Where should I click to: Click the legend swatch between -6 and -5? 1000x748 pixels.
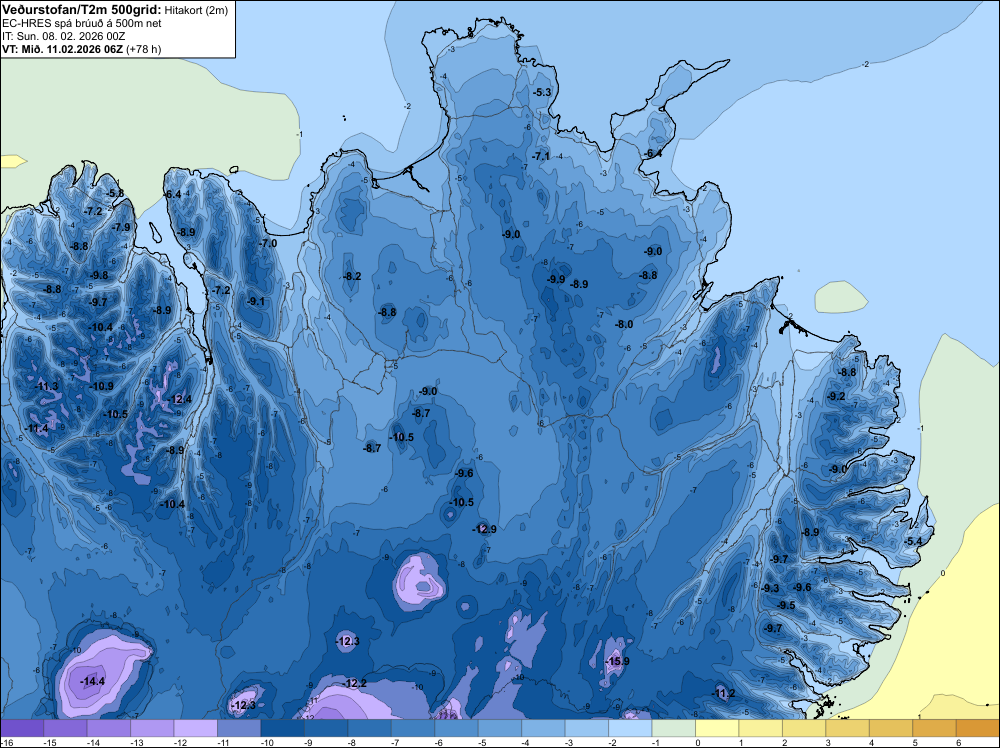click(456, 728)
